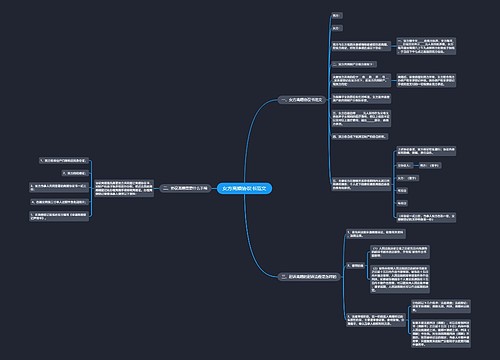
Task: Select the node starting with 二、双方共同财产
Action: [x=354, y=64]
